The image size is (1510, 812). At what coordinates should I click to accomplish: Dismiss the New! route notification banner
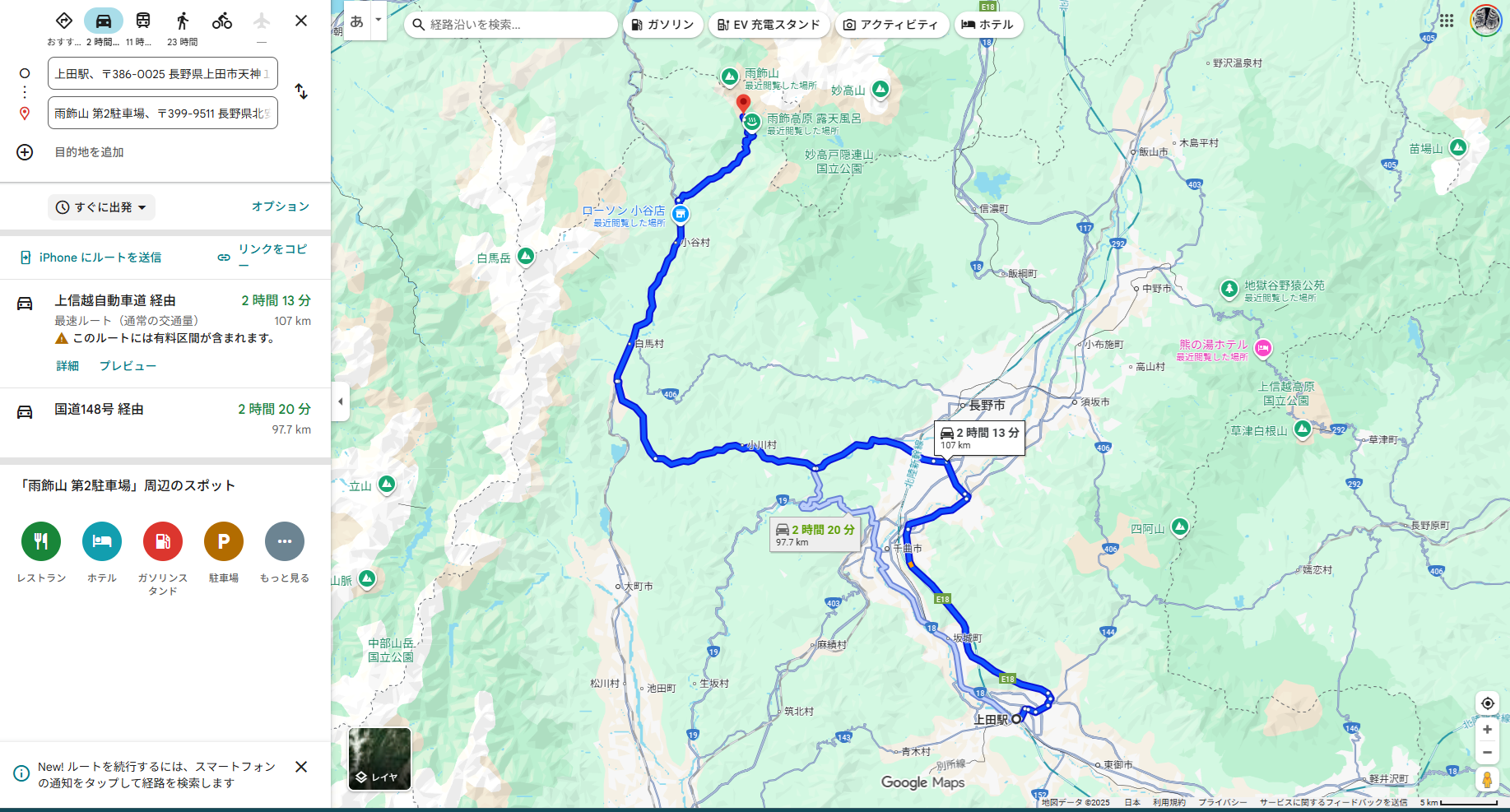[301, 767]
